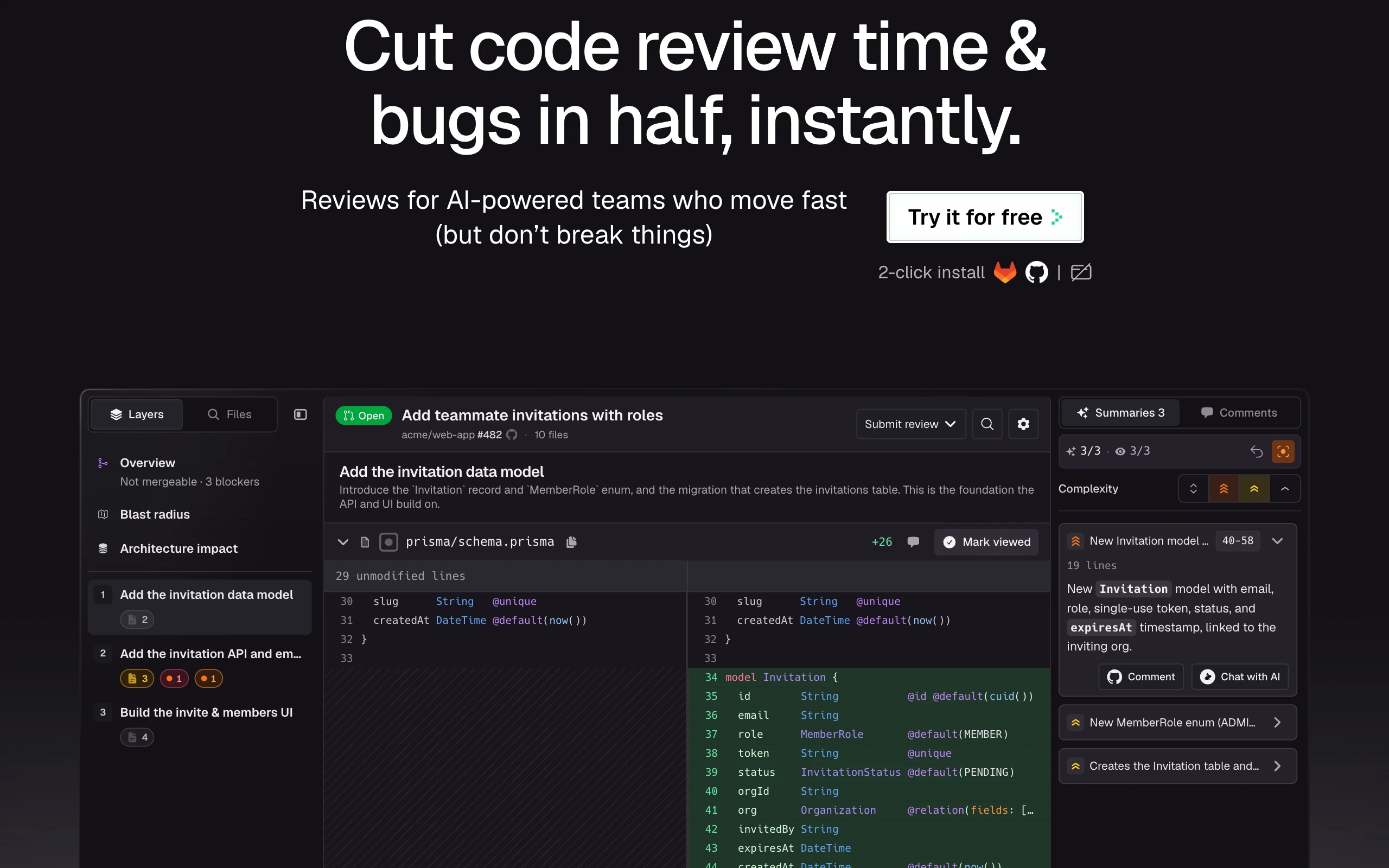The height and width of the screenshot is (868, 1389).
Task: Click the GitHub logo beside 2-click install
Action: pyautogui.click(x=1036, y=272)
